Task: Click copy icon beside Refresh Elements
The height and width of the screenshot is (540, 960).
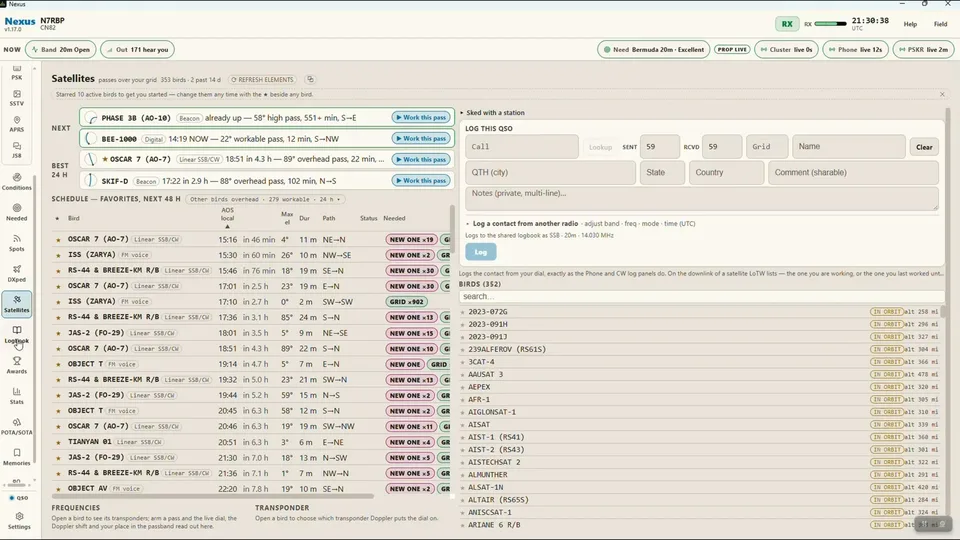Action: tap(310, 80)
